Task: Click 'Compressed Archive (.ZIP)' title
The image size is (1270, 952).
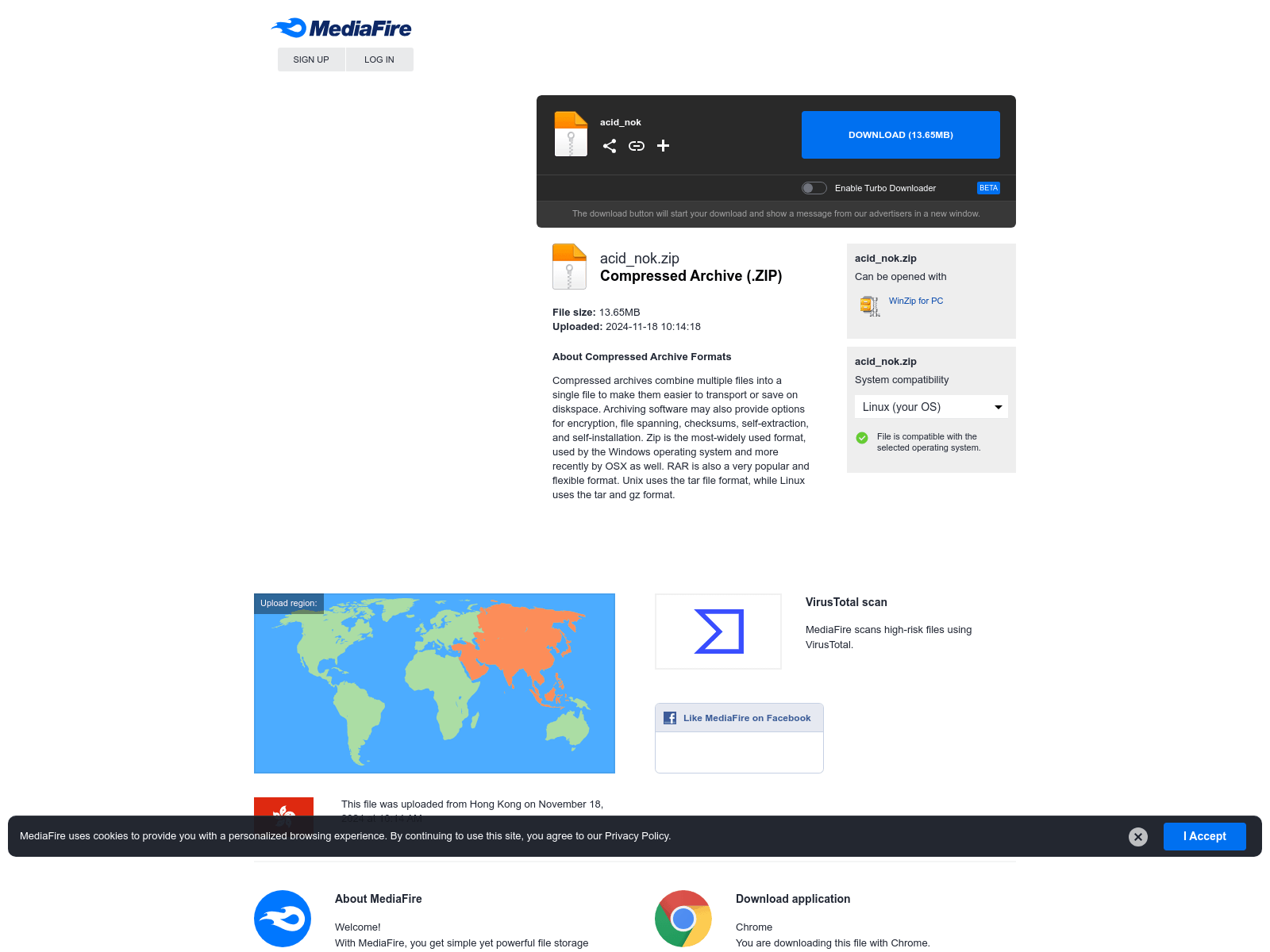Action: click(691, 276)
